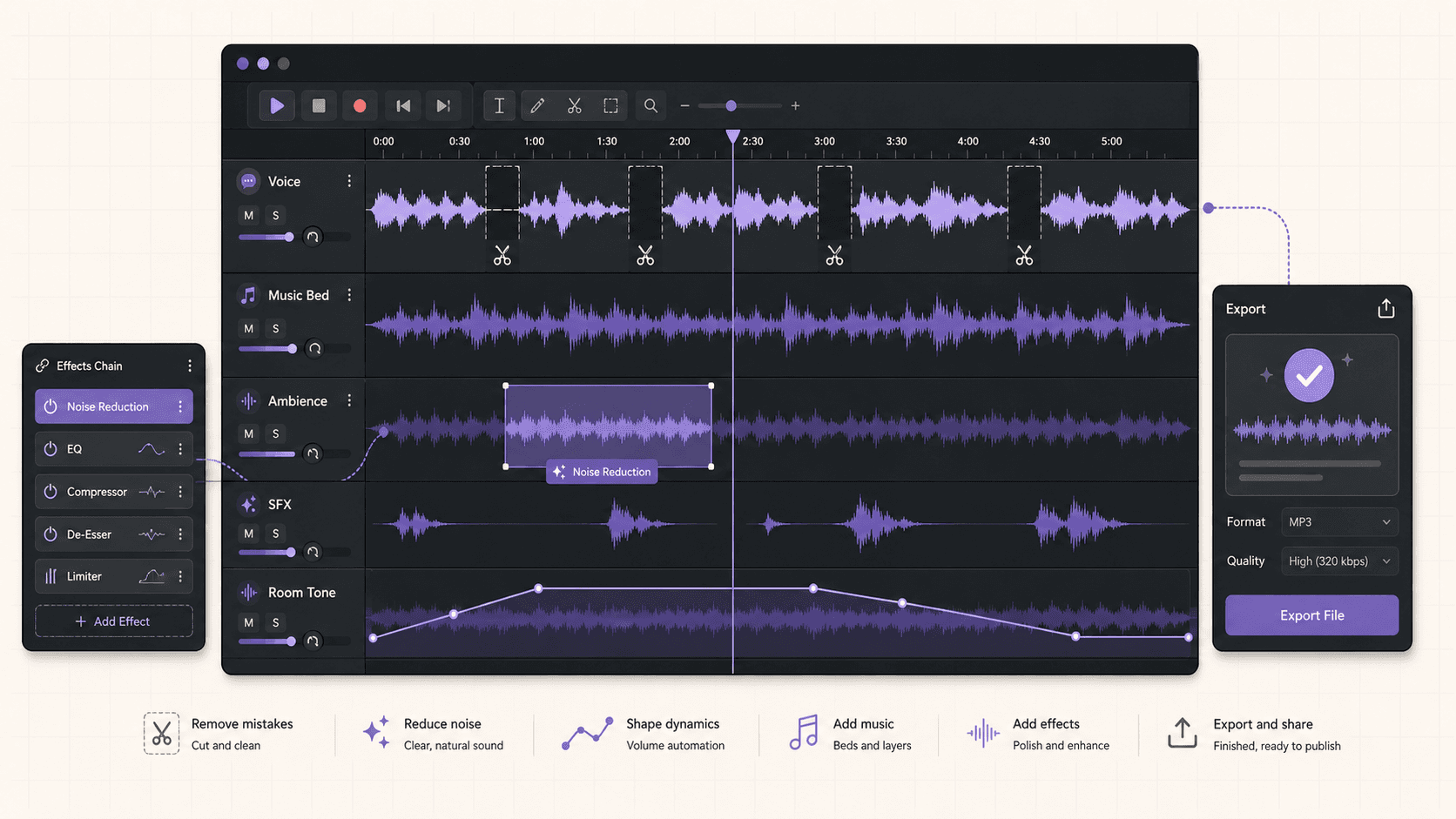
Task: Select the text cursor tool
Action: (499, 106)
